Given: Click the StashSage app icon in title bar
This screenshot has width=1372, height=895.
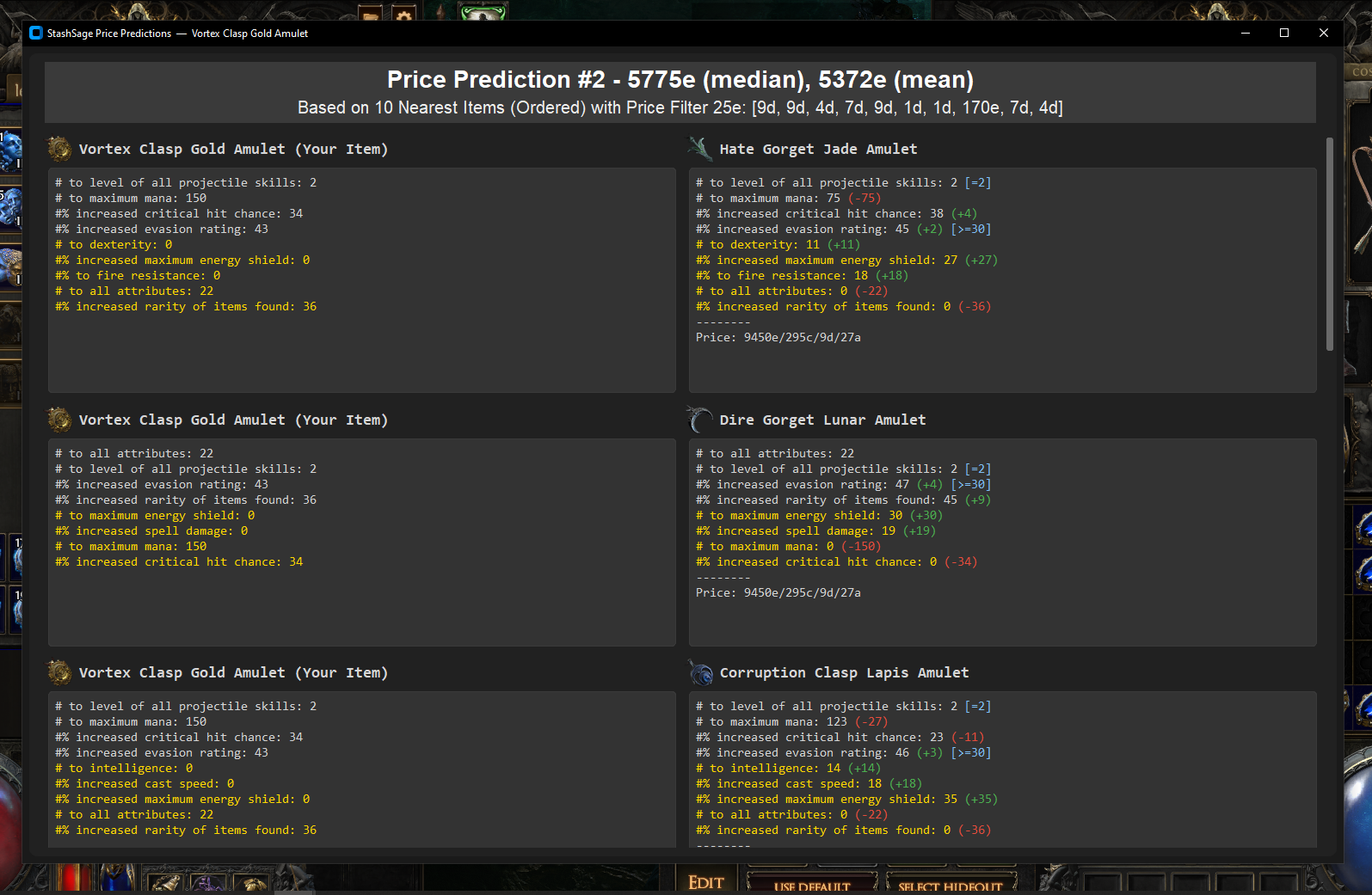Looking at the screenshot, I should point(35,33).
